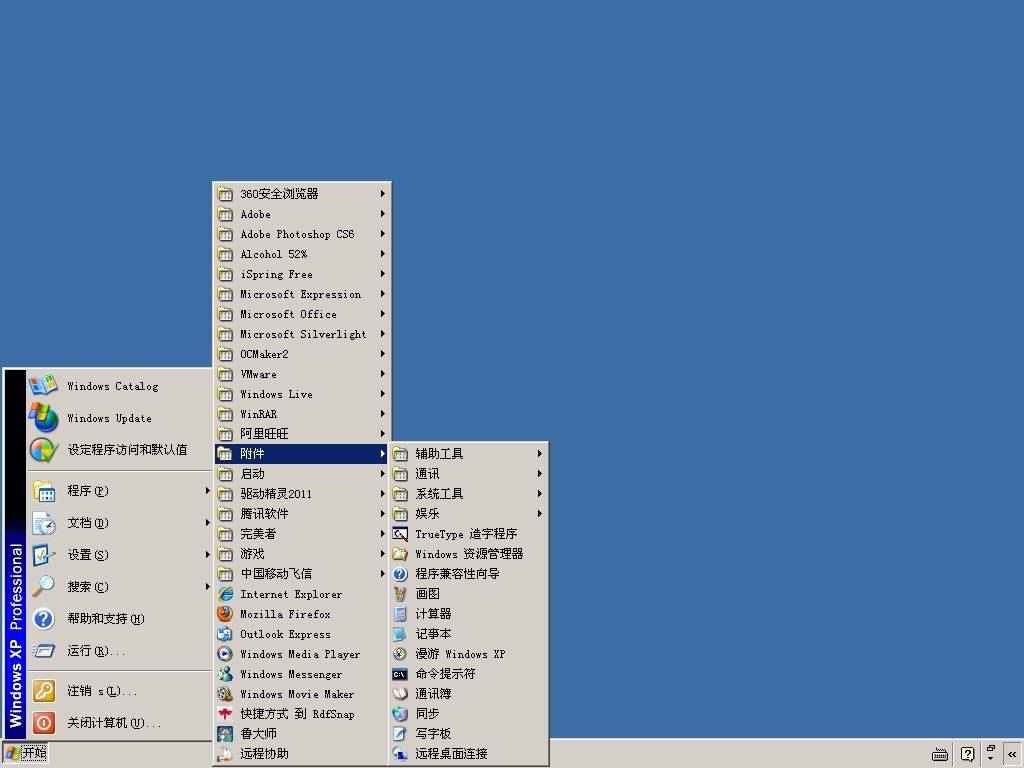
Task: Launch the Windows 资源管理器 icon
Action: tap(400, 554)
